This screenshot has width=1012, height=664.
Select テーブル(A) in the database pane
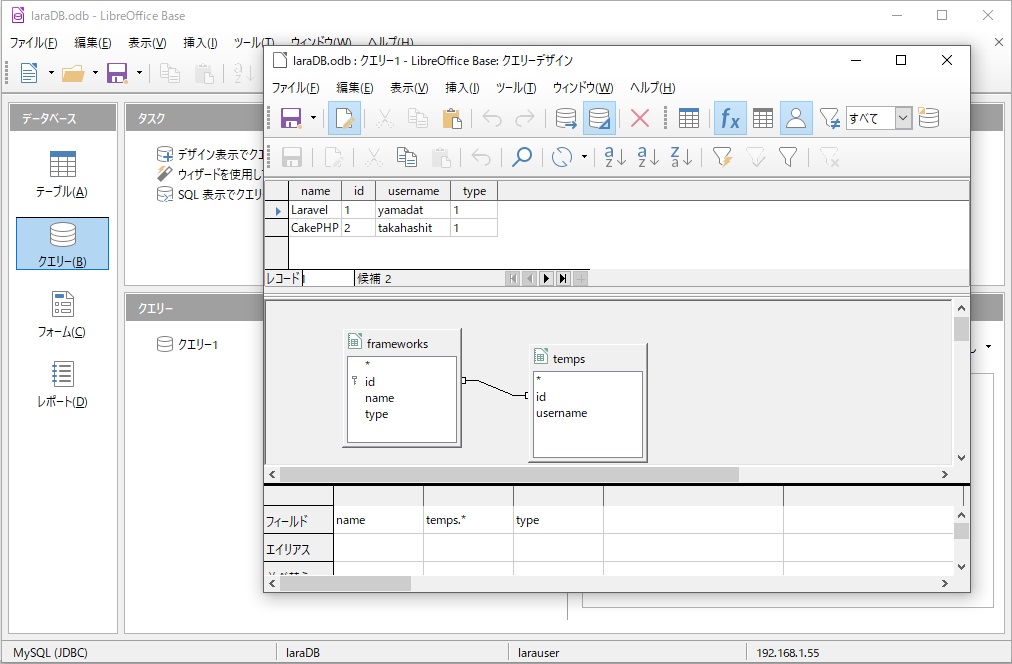click(62, 175)
